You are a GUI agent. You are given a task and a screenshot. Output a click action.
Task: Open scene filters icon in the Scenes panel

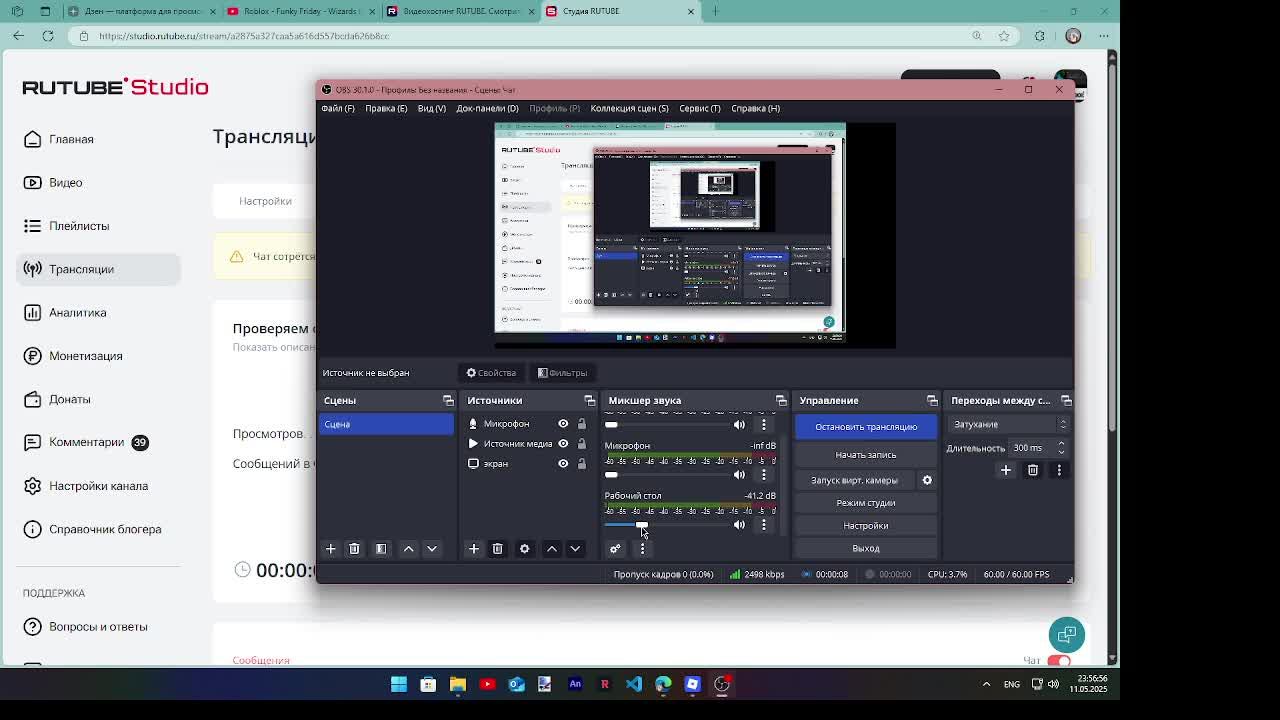tap(381, 549)
